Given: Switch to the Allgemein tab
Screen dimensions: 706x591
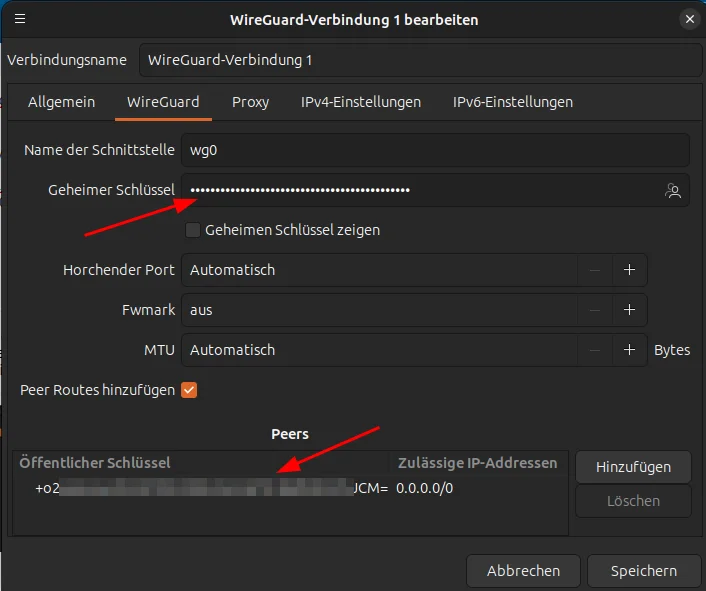Looking at the screenshot, I should point(62,102).
